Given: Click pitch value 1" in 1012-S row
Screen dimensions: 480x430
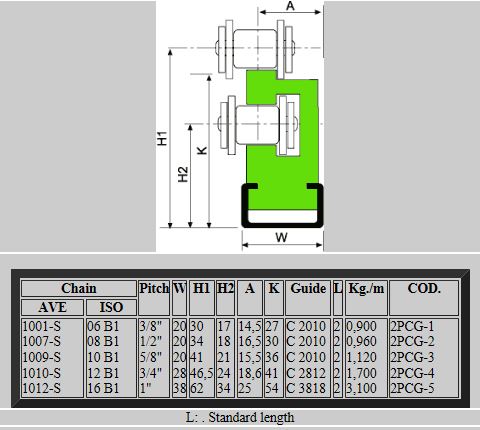Looking at the screenshot, I should tap(145, 388).
